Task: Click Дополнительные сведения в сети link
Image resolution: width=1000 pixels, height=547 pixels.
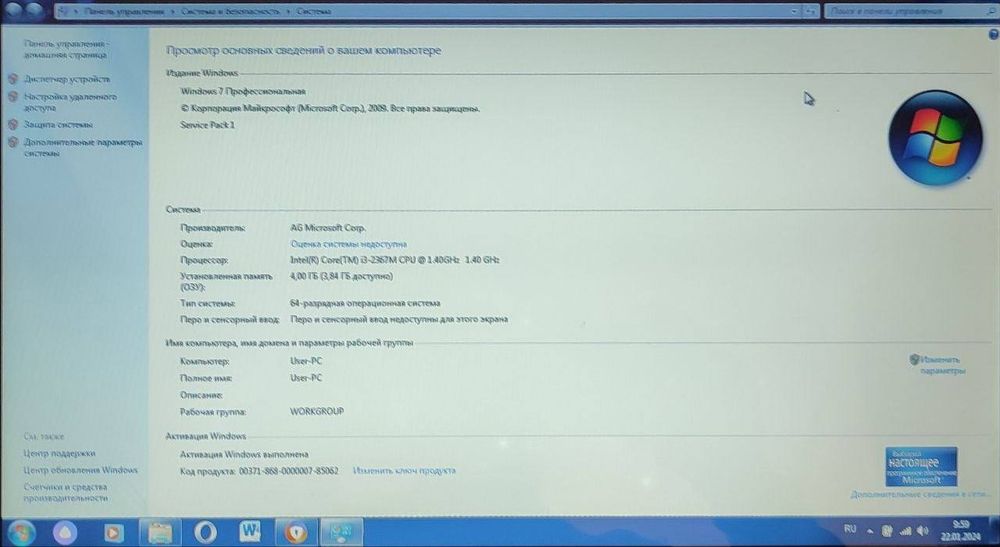Action: click(x=920, y=495)
